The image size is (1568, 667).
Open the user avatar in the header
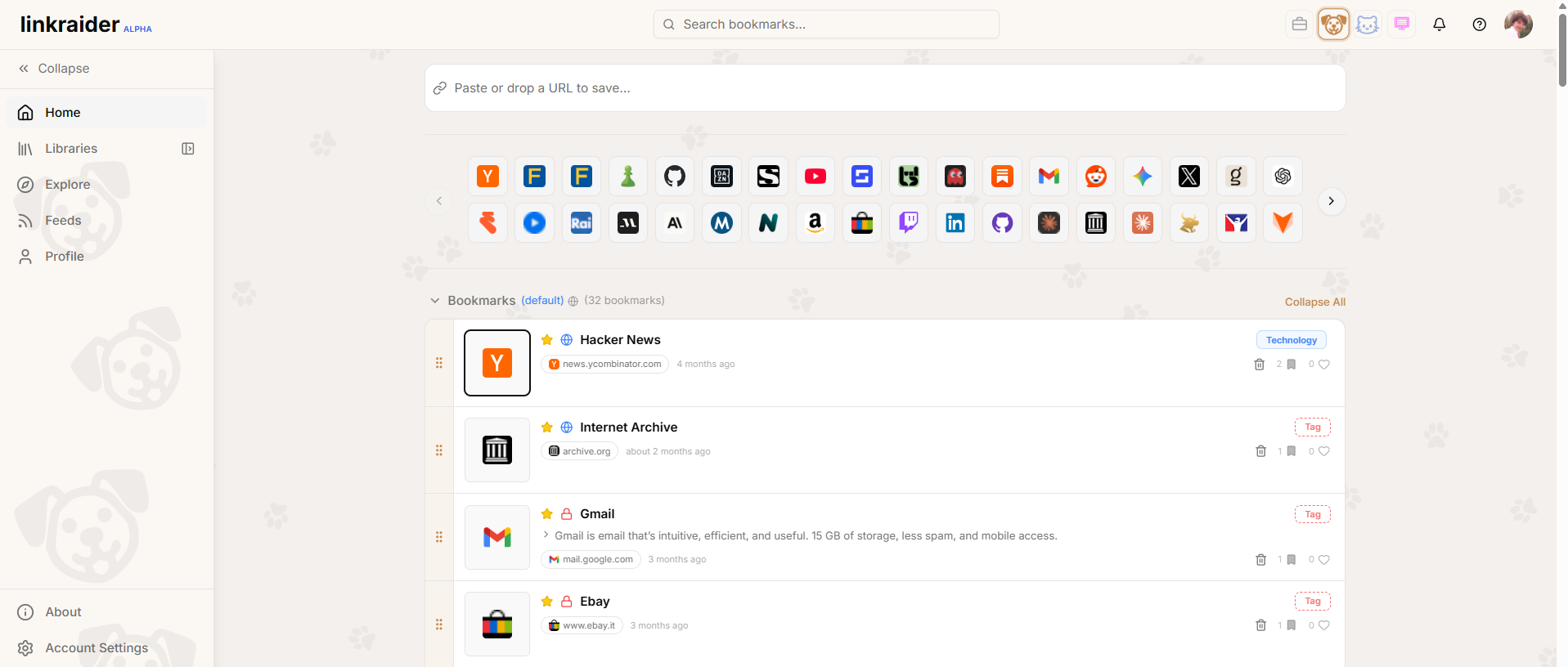click(1519, 25)
